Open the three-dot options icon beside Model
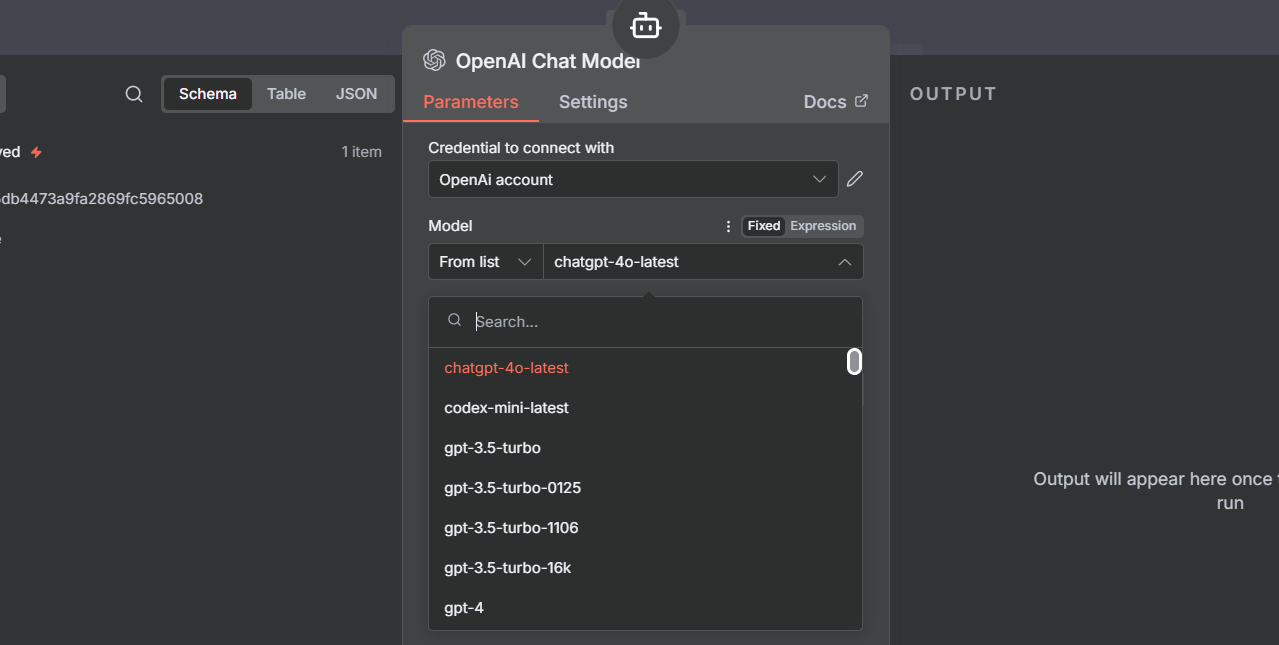The image size is (1279, 645). [727, 226]
